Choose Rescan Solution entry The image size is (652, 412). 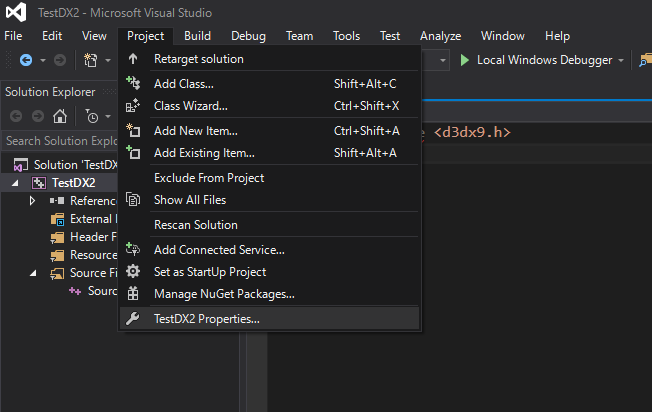click(x=269, y=225)
